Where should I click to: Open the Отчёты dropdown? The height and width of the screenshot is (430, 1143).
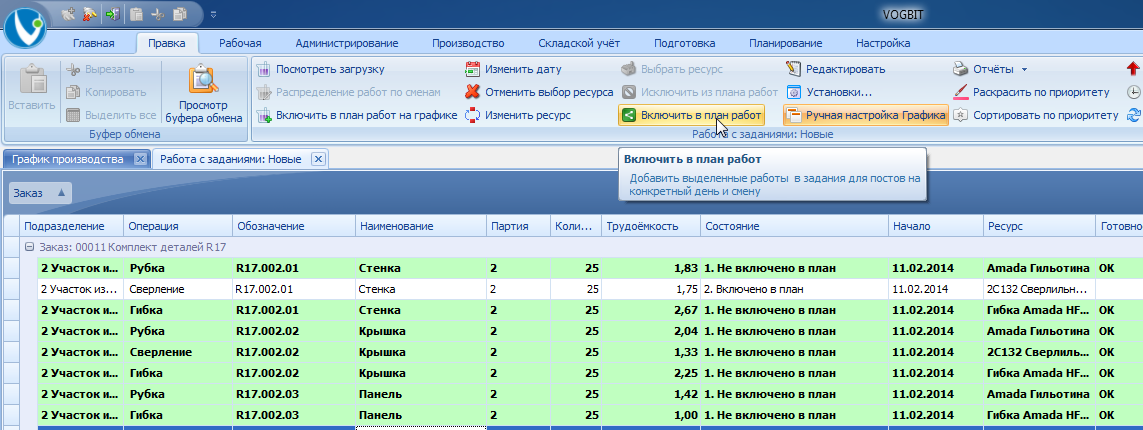pyautogui.click(x=991, y=69)
